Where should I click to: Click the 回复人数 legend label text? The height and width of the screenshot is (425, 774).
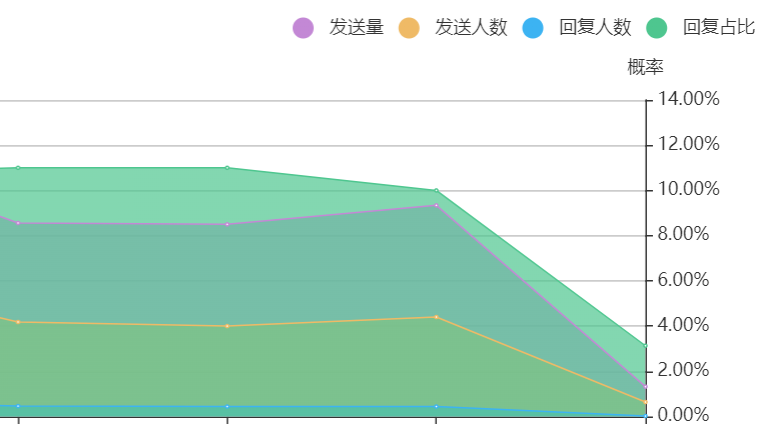(x=595, y=28)
